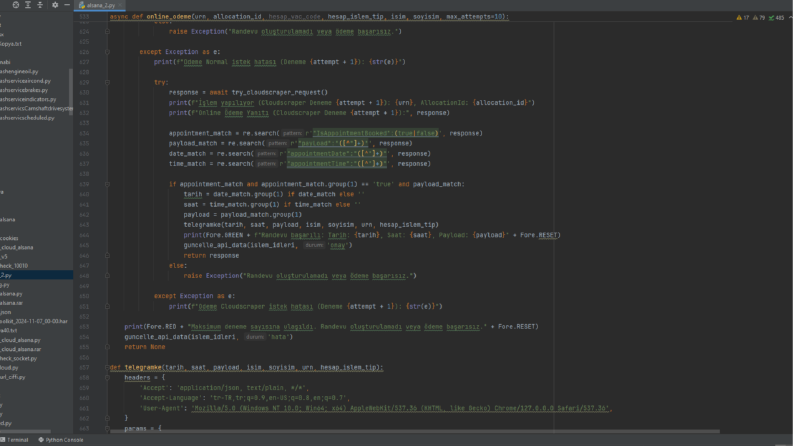Viewport: 793px width, 446px height.
Task: Collapse the headers dict at line 658
Action: coord(107,377)
